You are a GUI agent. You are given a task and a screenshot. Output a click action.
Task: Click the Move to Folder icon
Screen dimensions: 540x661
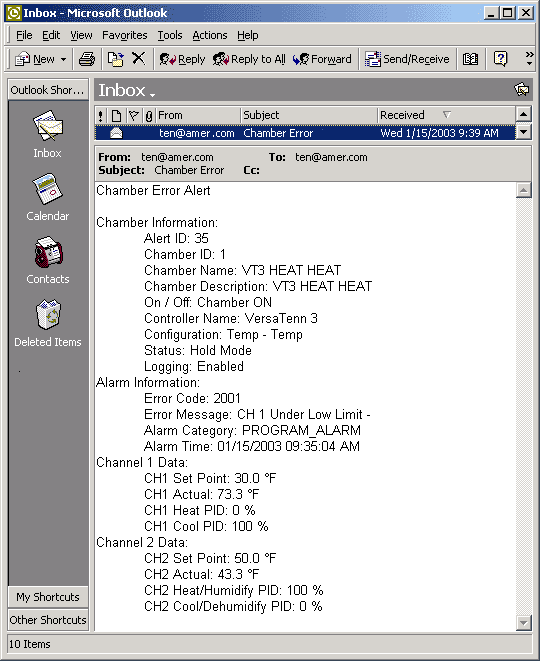tap(116, 59)
